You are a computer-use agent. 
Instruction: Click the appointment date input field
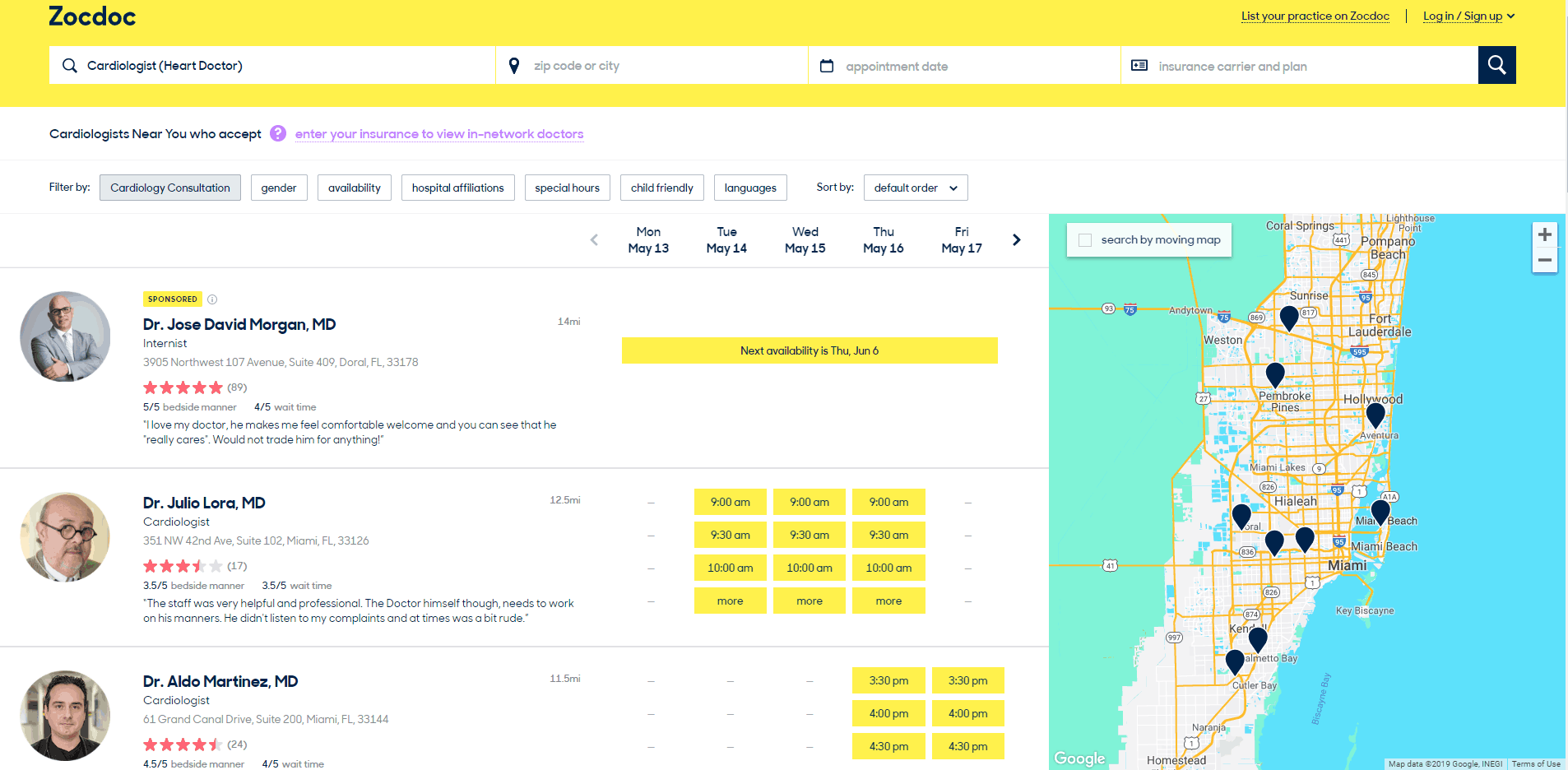946,65
